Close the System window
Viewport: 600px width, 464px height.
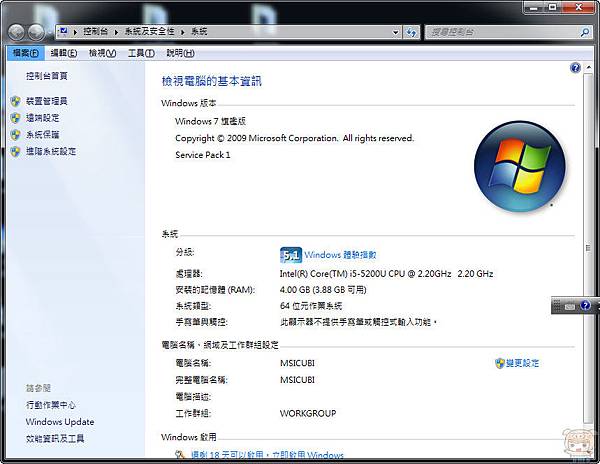click(x=578, y=7)
